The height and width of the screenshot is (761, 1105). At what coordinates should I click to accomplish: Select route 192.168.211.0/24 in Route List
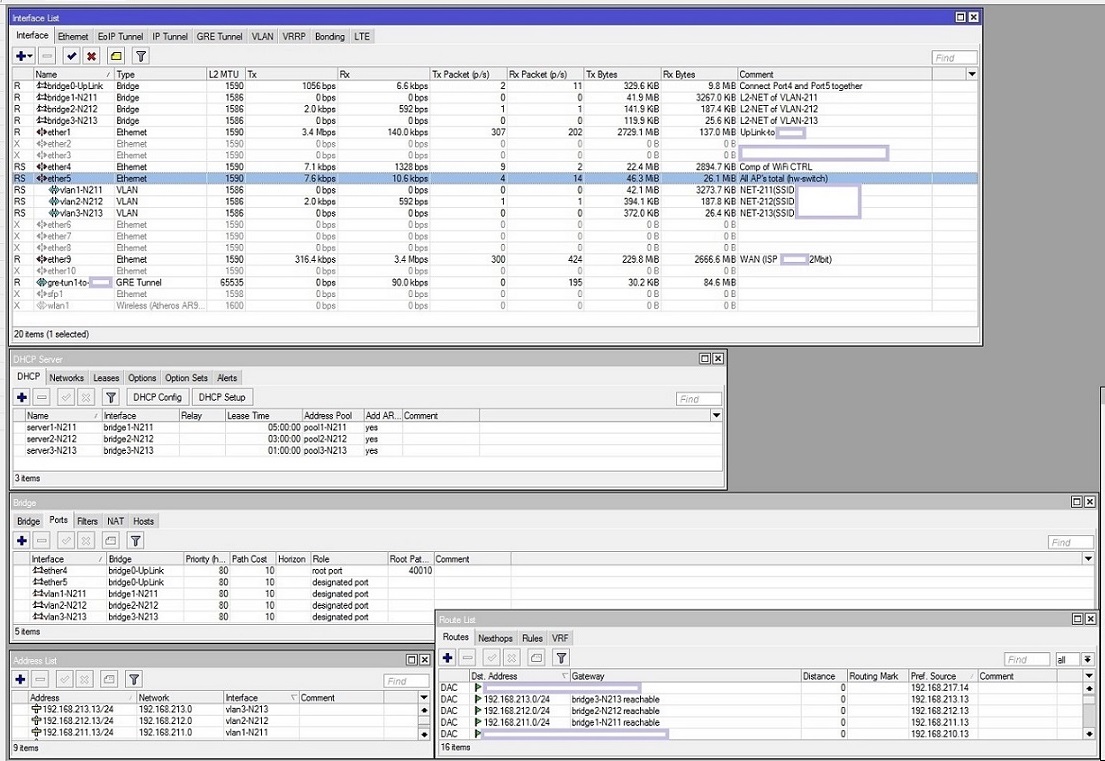761,722
